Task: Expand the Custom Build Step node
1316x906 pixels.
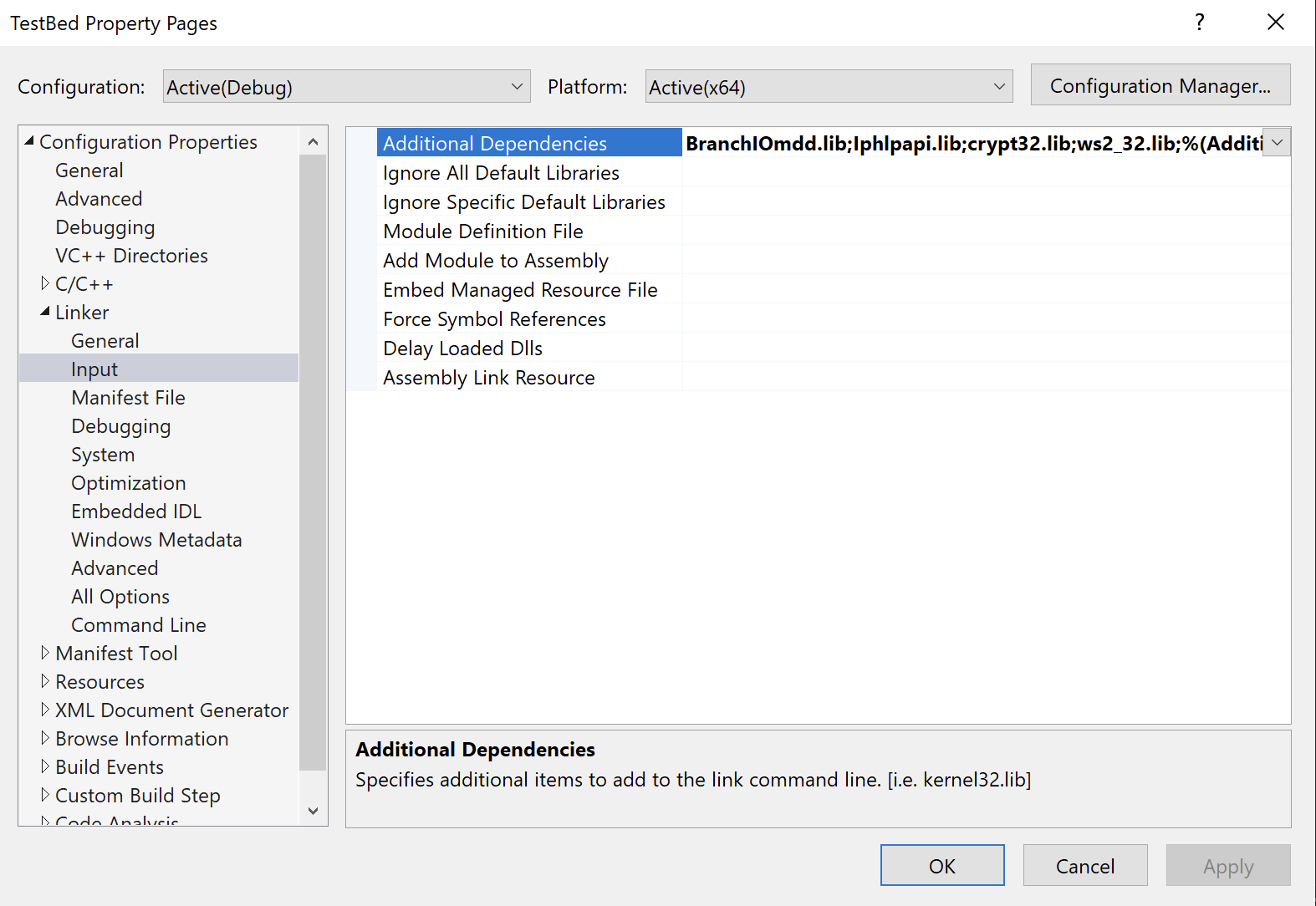Action: 45,795
